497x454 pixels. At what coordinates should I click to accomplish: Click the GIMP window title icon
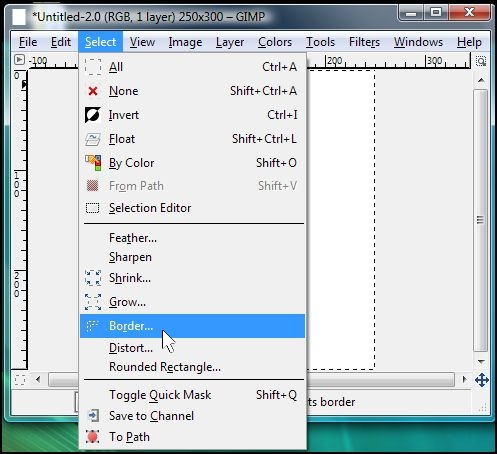point(19,17)
